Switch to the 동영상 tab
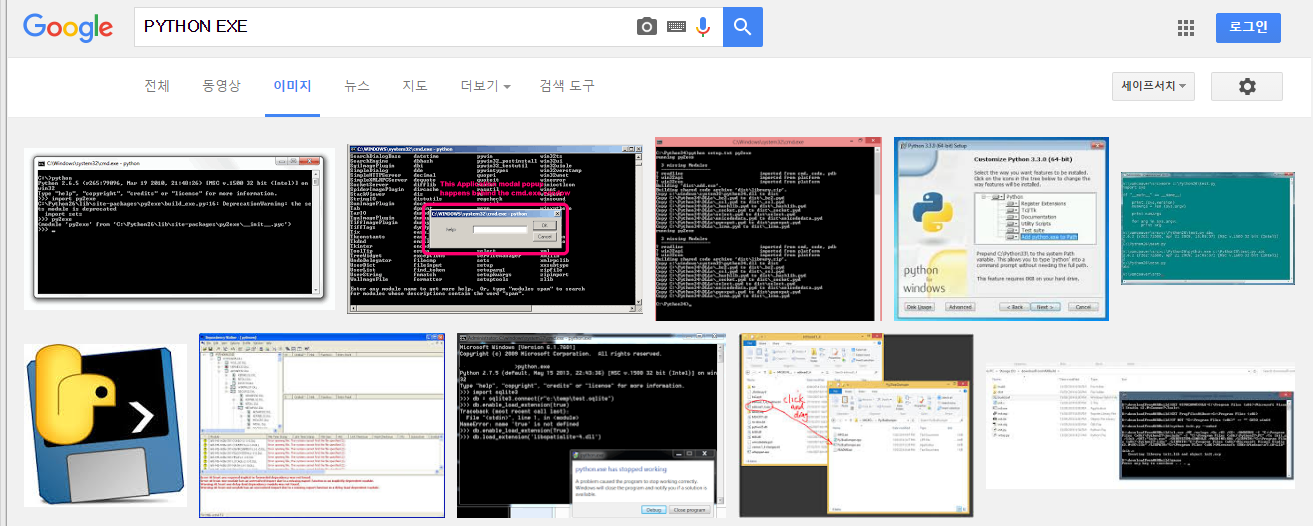Screen dimensions: 1313x526 pos(221,86)
